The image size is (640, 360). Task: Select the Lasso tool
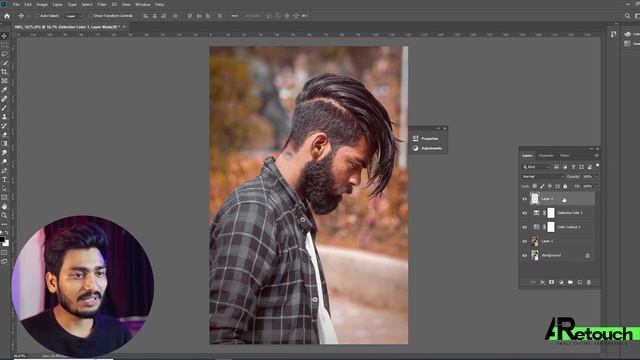click(x=4, y=54)
